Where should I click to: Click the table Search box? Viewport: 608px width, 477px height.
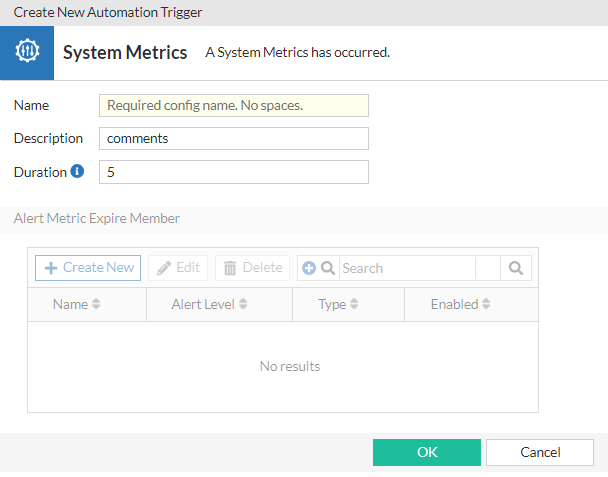[x=407, y=268]
